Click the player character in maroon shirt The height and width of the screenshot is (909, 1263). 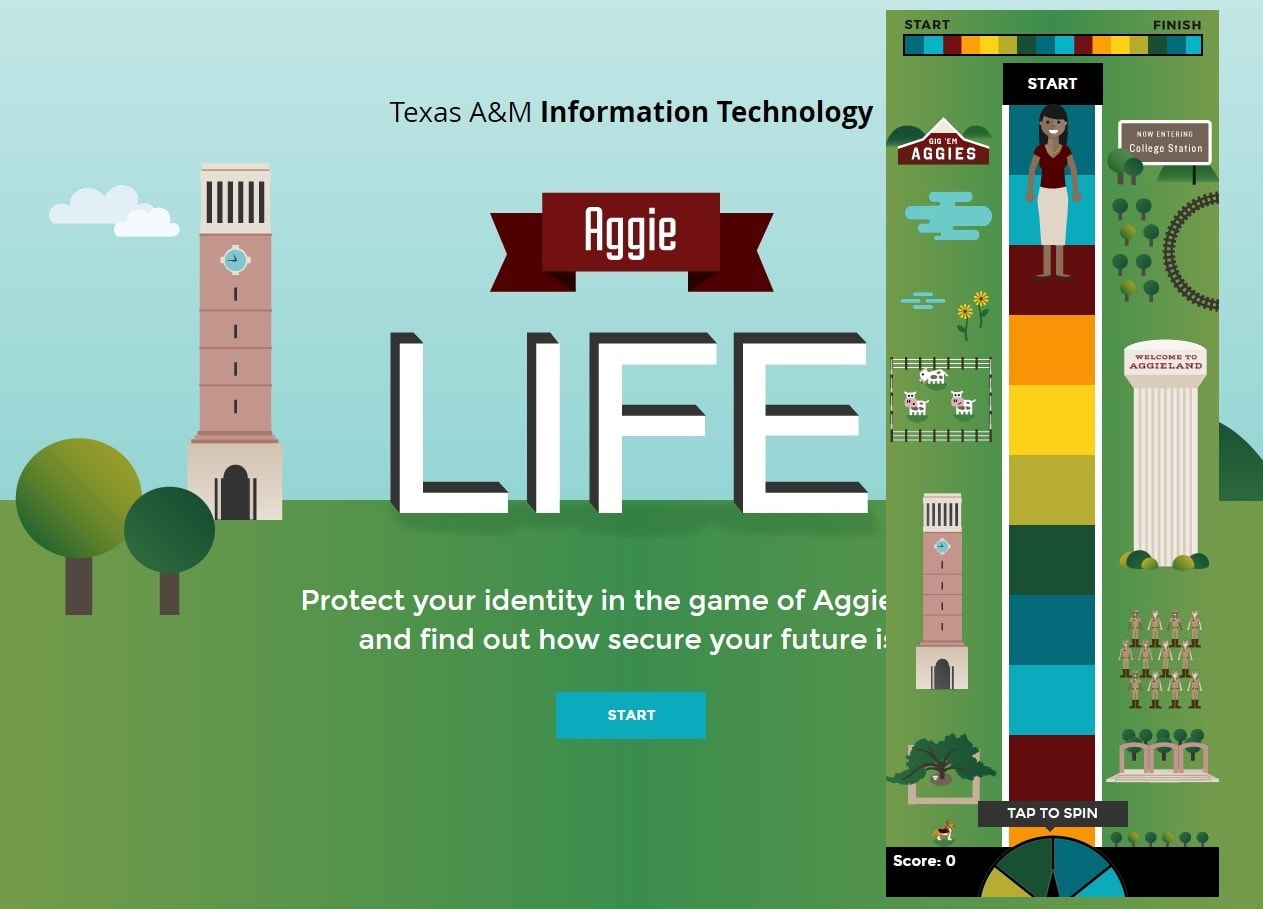pos(1052,192)
